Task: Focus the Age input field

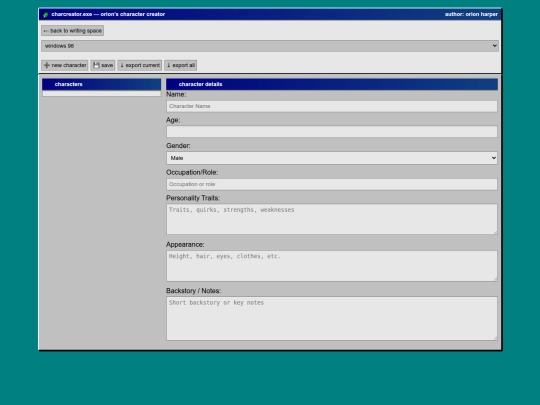Action: pyautogui.click(x=332, y=132)
